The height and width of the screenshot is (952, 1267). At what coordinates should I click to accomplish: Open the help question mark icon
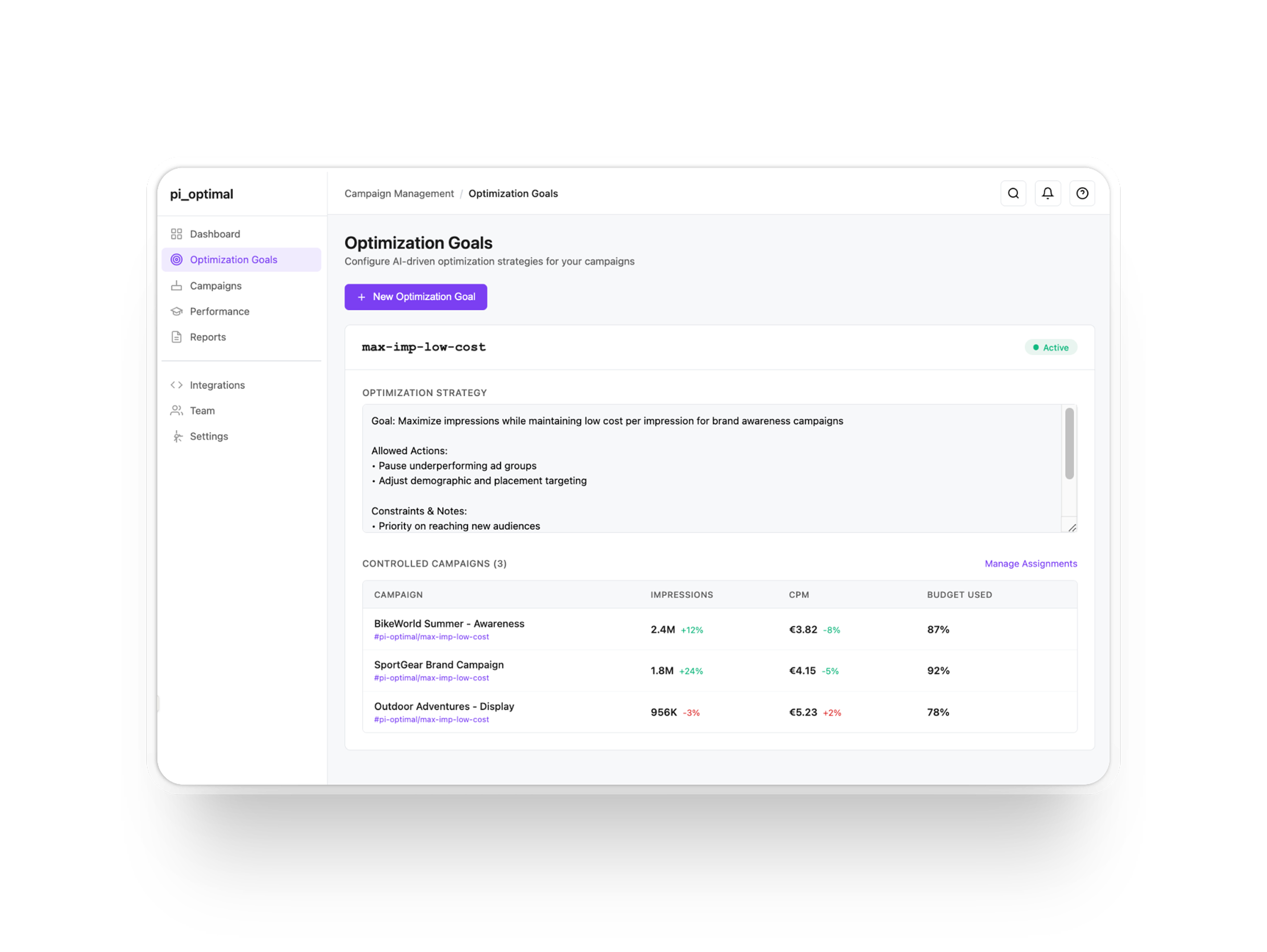(x=1082, y=194)
